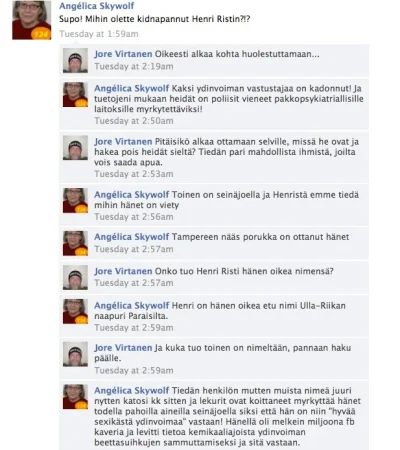The height and width of the screenshot is (450, 400).
Task: Click Angélica's avatar on 'Henri on hänen oikea' comment
Action: pyautogui.click(x=75, y=312)
